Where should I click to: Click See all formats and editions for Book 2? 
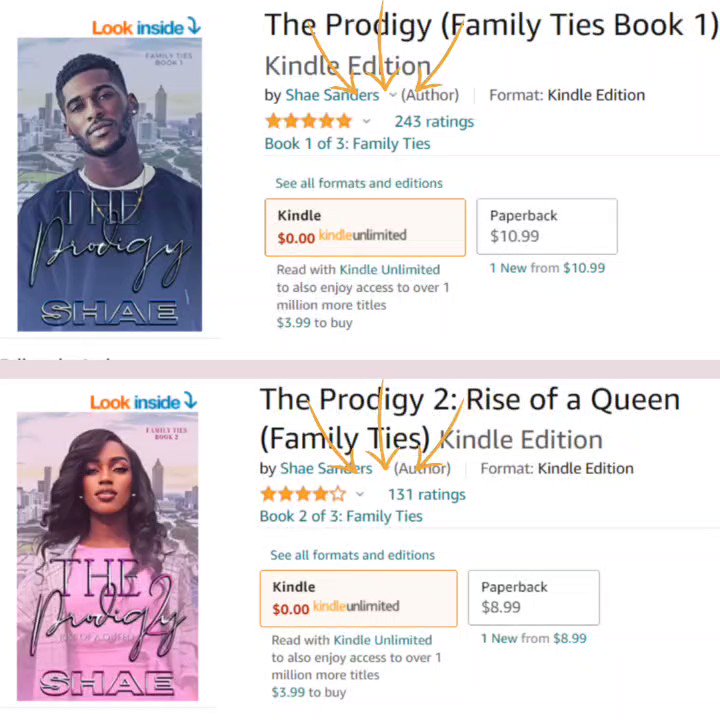pos(353,555)
